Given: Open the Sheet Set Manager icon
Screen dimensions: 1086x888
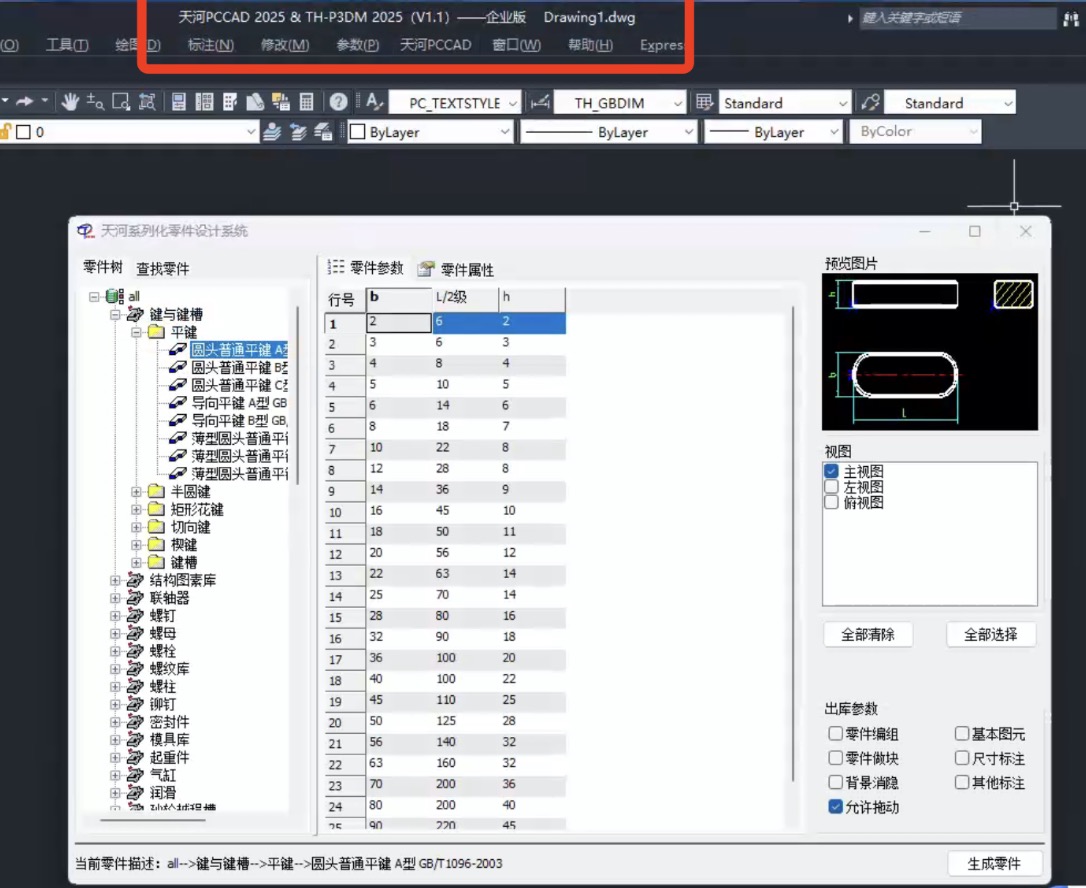Looking at the screenshot, I should coord(255,102).
